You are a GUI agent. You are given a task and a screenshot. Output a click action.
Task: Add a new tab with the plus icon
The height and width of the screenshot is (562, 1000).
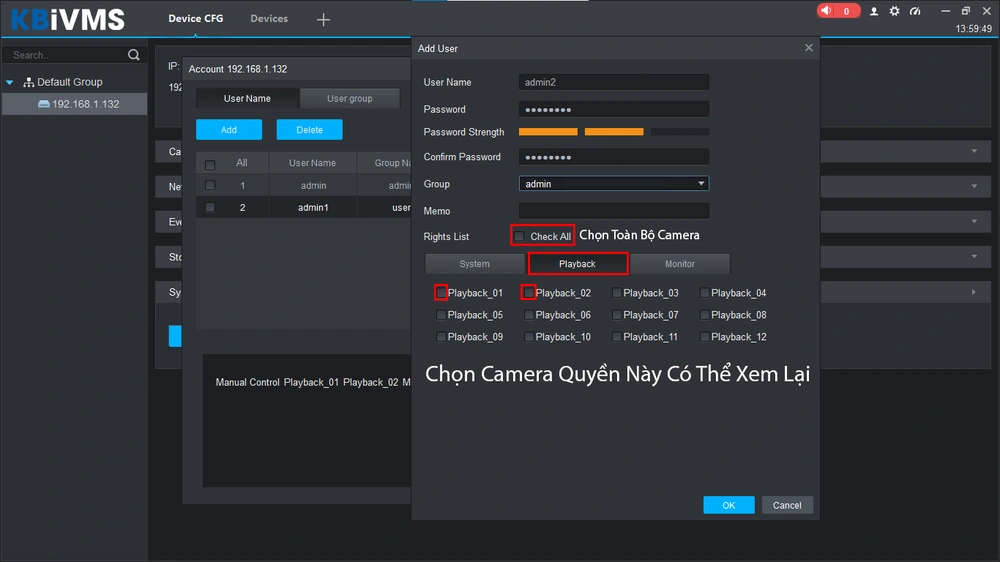[x=323, y=20]
